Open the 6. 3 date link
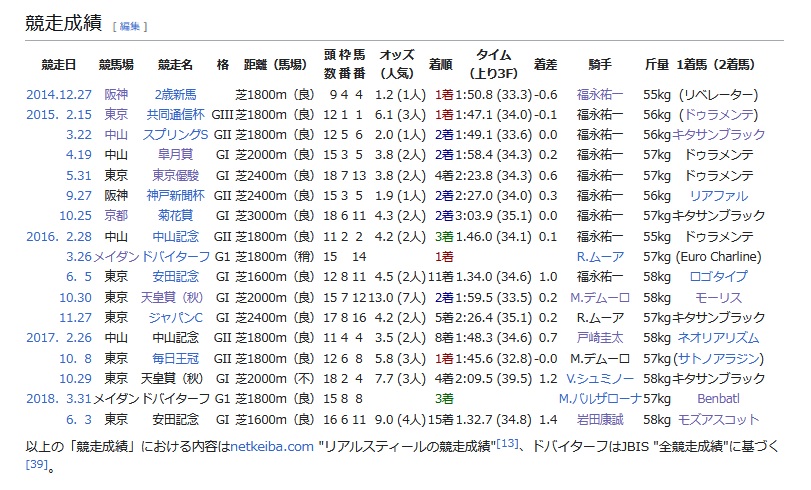The height and width of the screenshot is (490, 811). [x=79, y=419]
